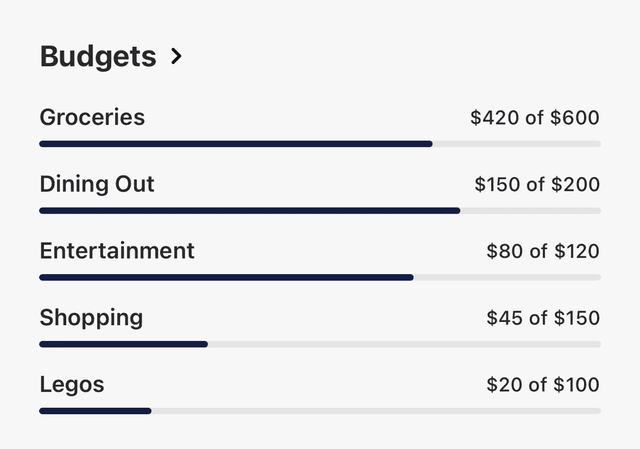Open the Budgets heading
This screenshot has height=449, width=640.
tap(98, 57)
